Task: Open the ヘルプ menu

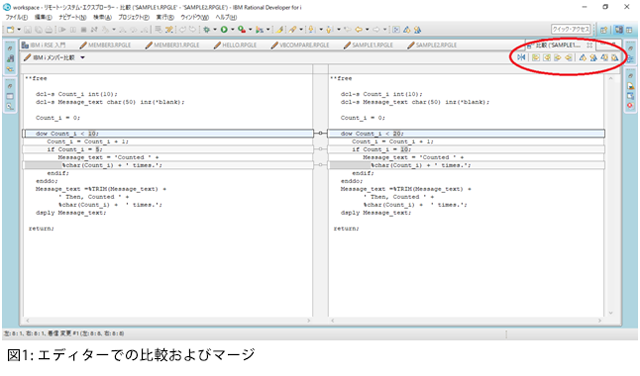Action: [x=226, y=17]
